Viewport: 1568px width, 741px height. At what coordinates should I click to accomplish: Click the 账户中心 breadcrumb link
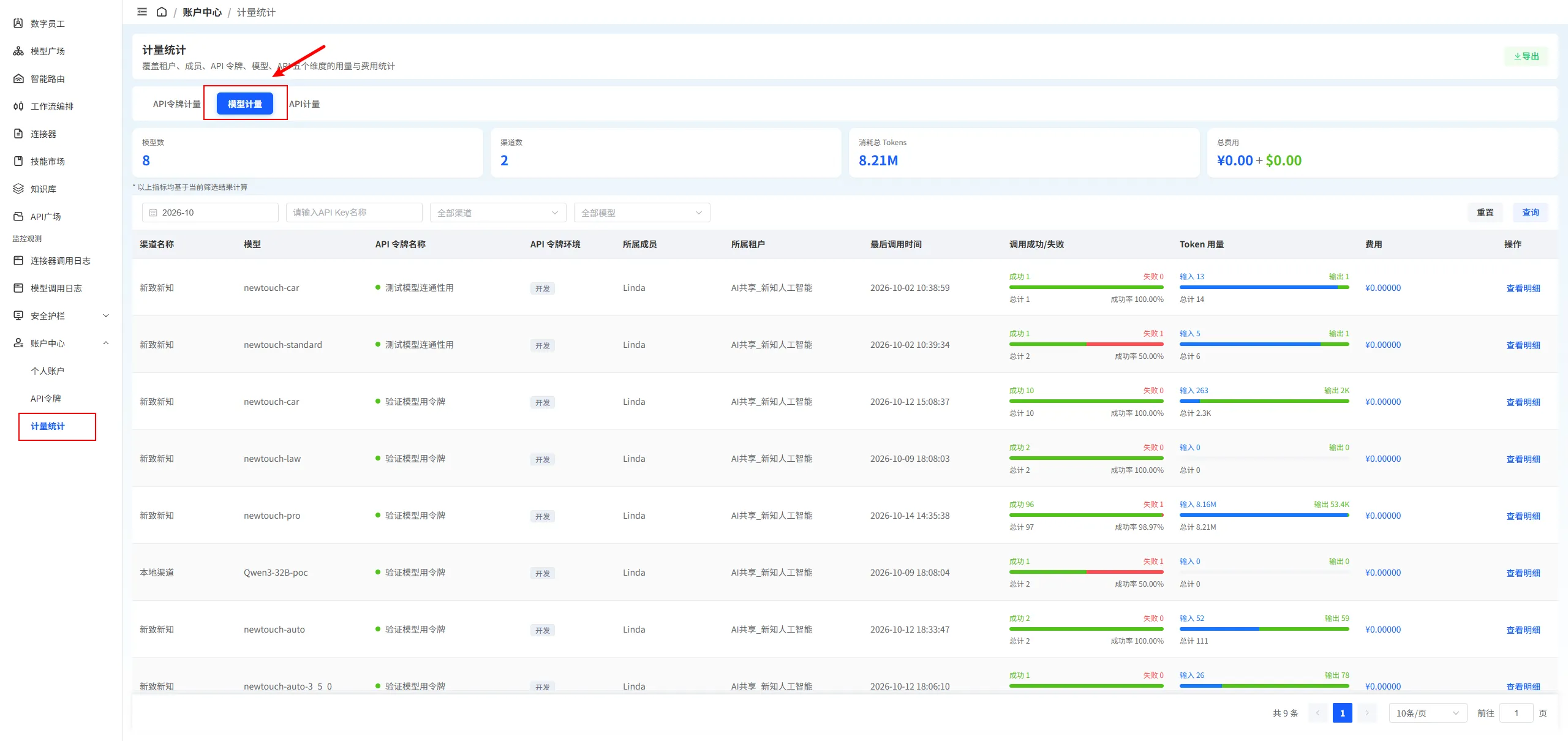(202, 12)
